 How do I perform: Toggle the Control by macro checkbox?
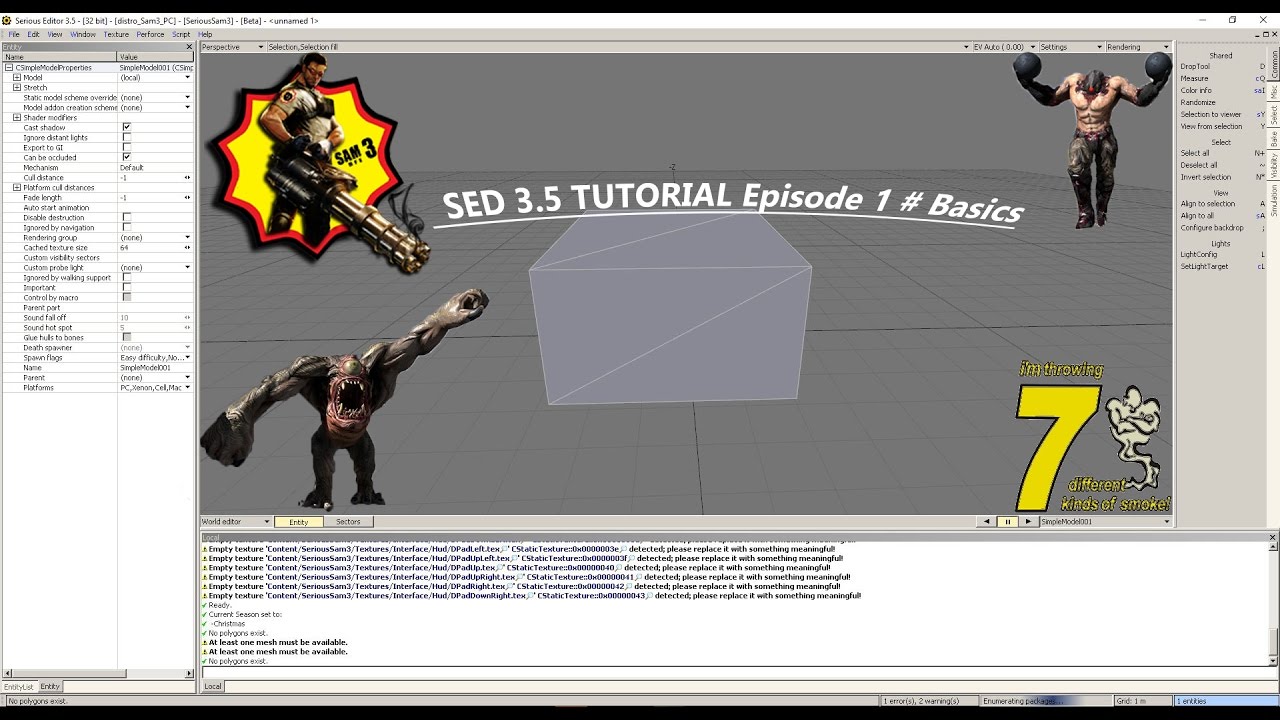127,297
